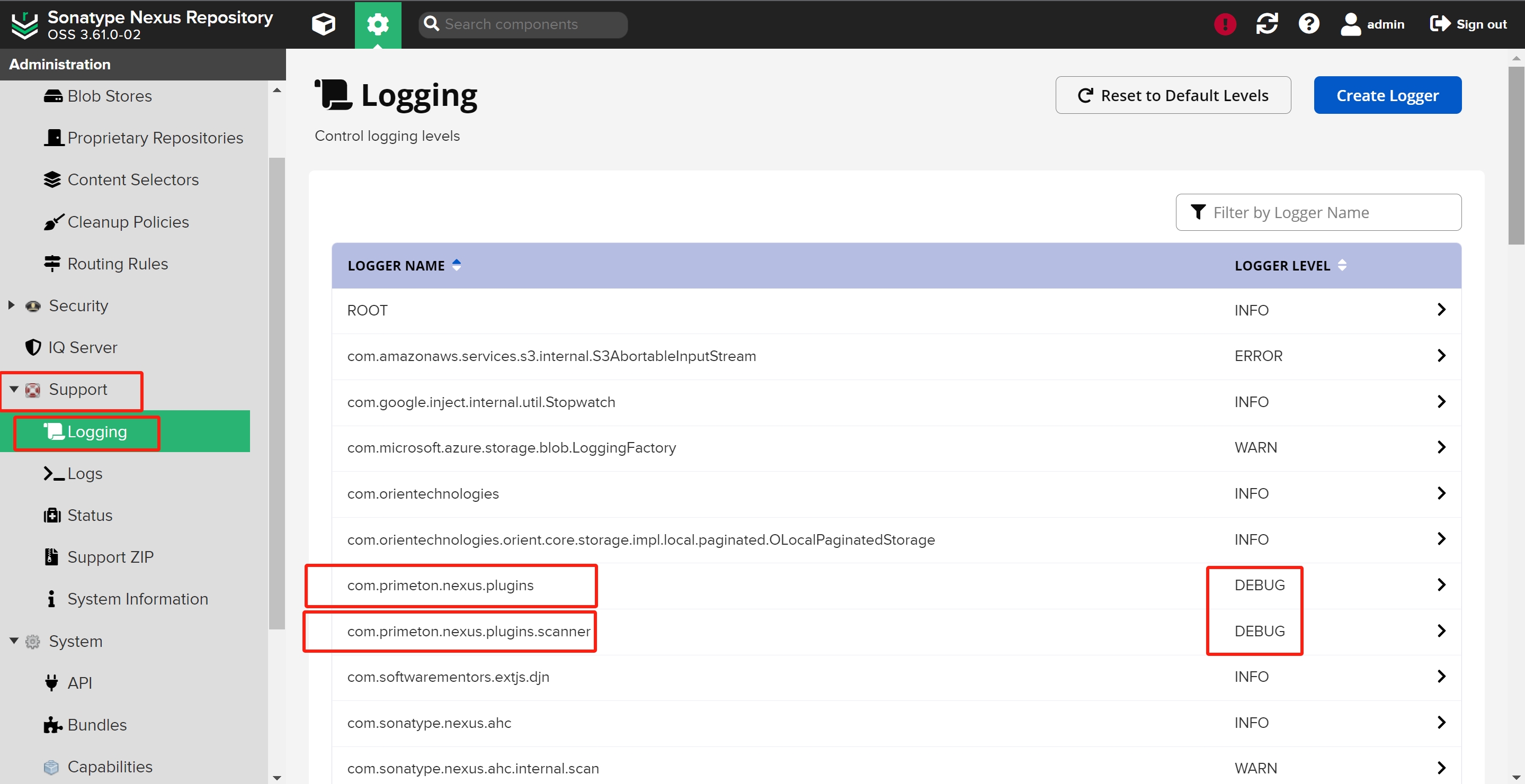Screen dimensions: 1525x784
Task: Open the Browse components cube icon
Action: (323, 24)
